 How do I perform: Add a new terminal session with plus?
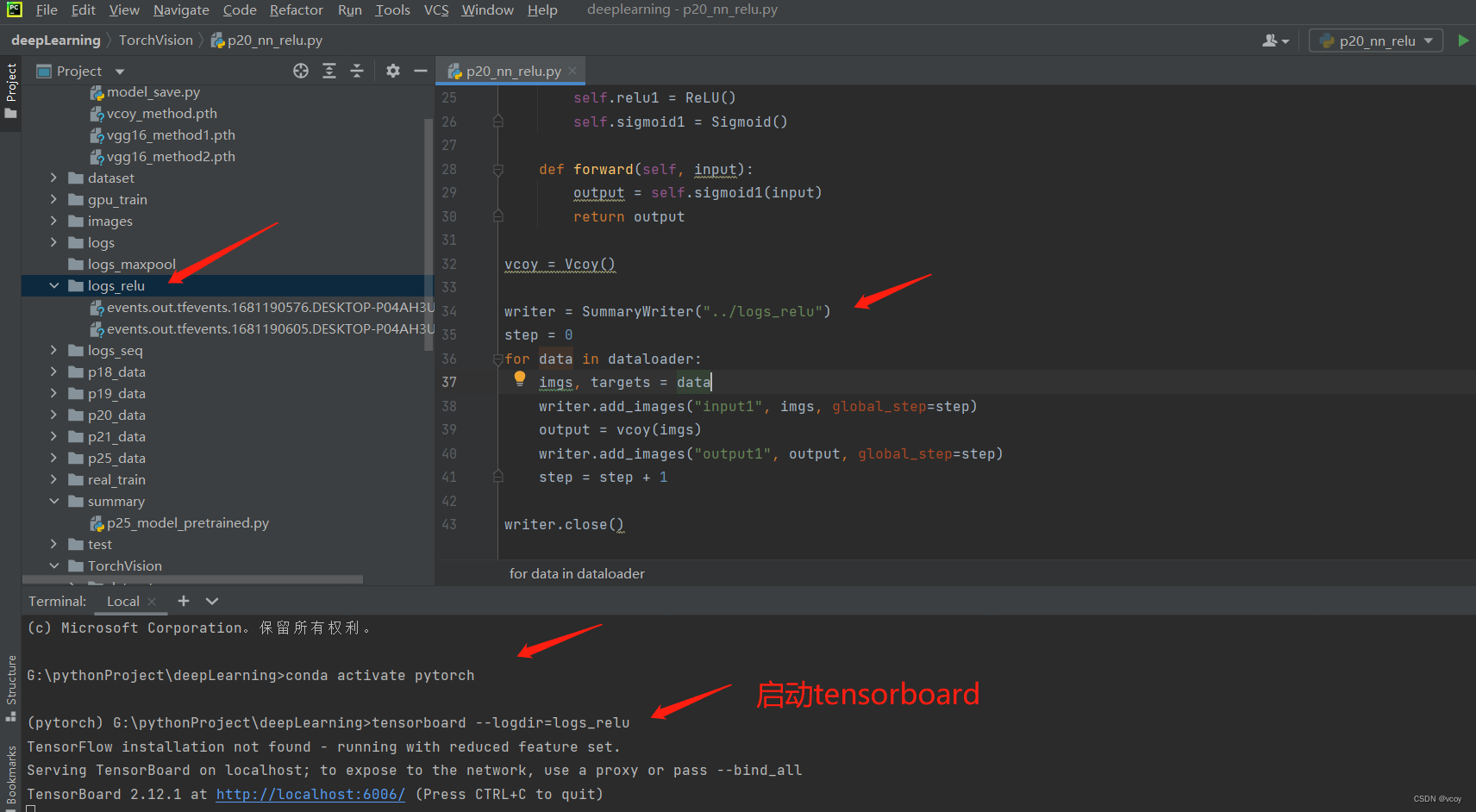tap(183, 601)
